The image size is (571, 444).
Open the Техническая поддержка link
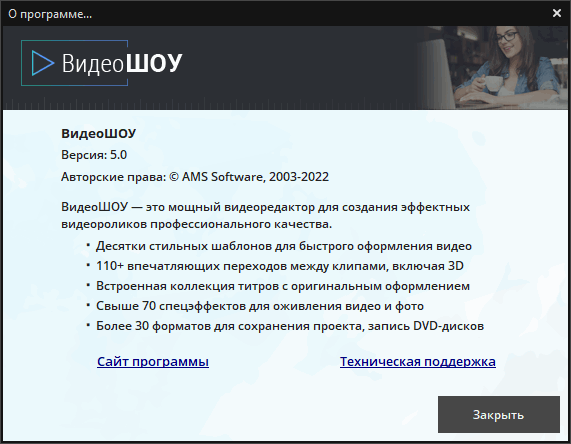click(x=418, y=361)
